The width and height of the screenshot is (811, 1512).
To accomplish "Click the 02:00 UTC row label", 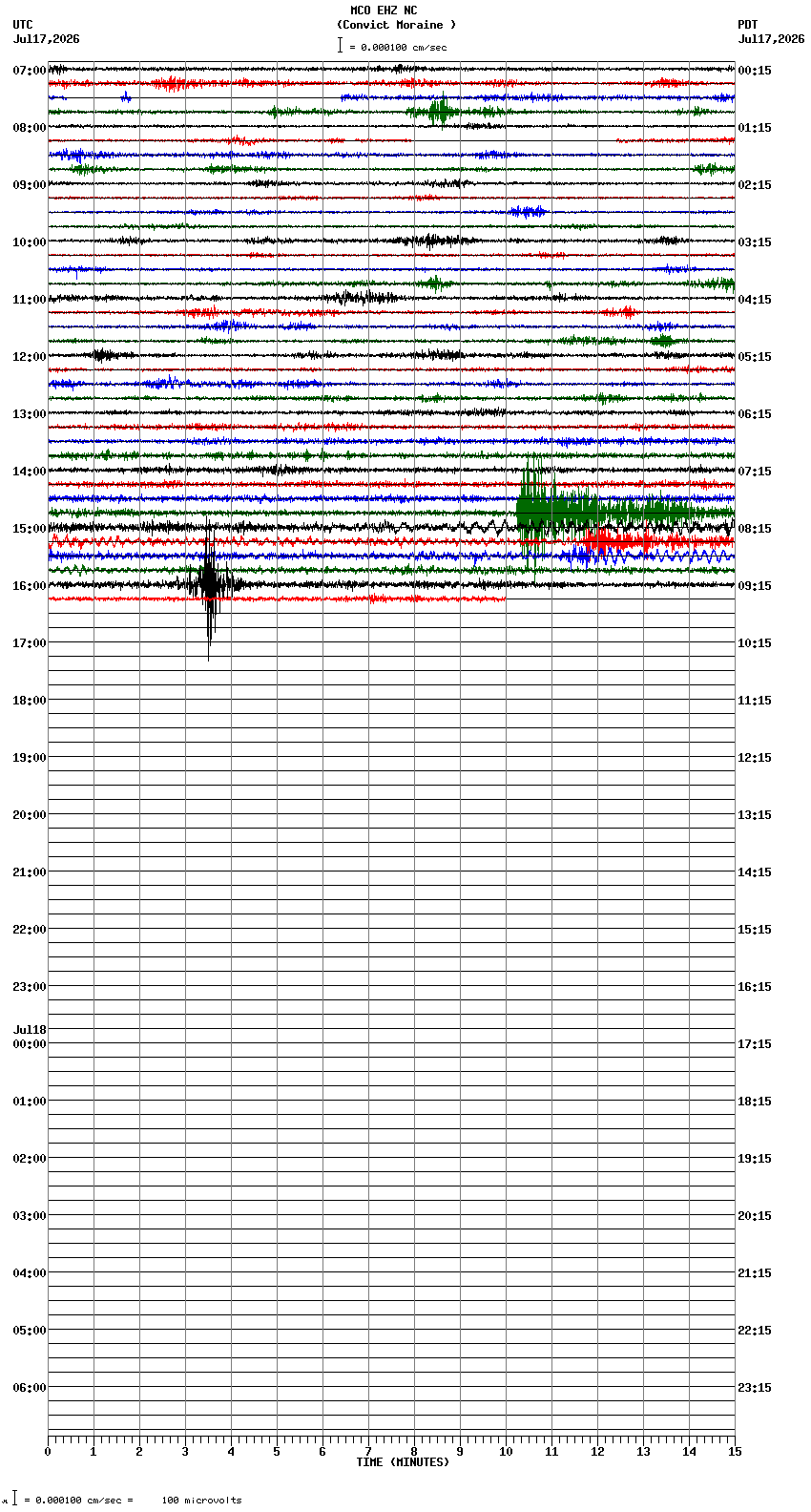I will point(30,1159).
